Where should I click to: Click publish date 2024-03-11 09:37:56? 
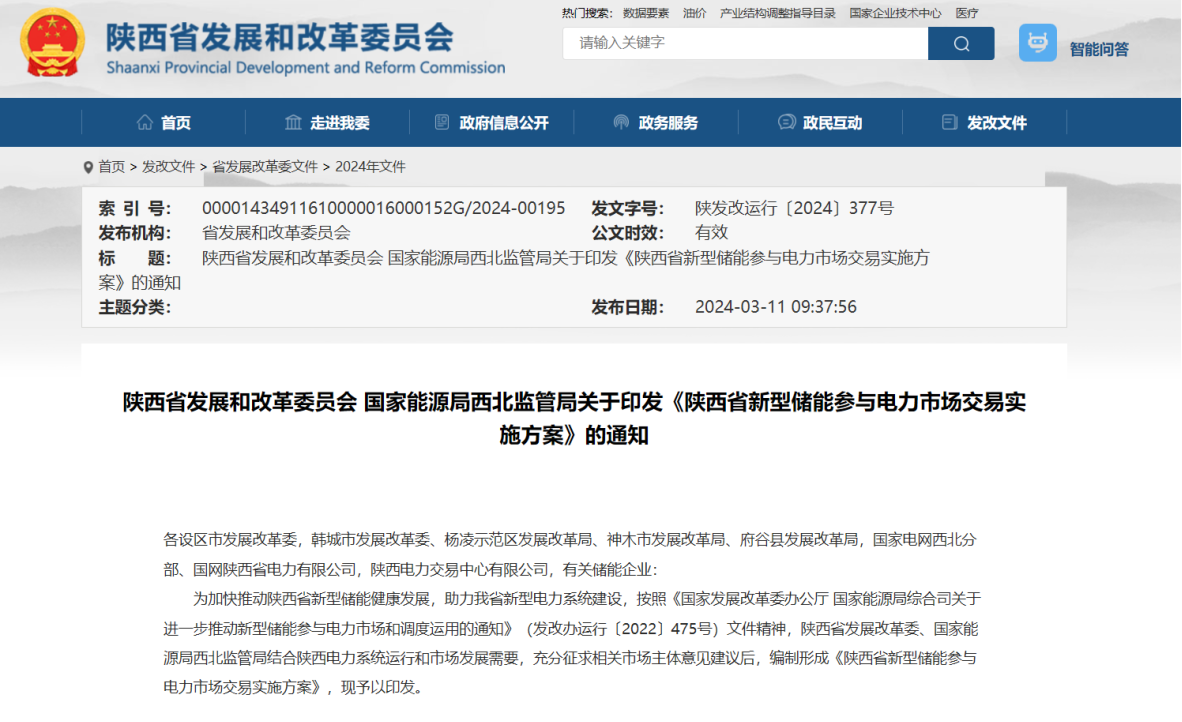click(x=776, y=307)
